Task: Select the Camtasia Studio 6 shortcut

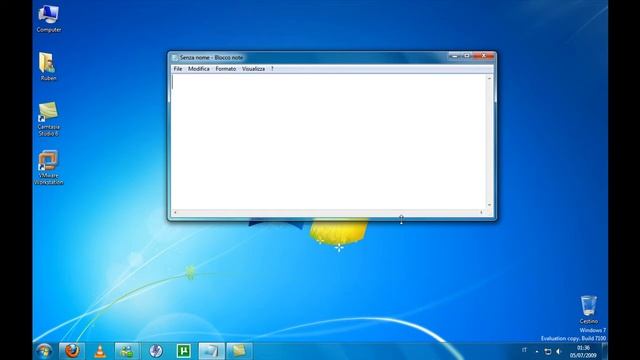Action: coord(48,119)
